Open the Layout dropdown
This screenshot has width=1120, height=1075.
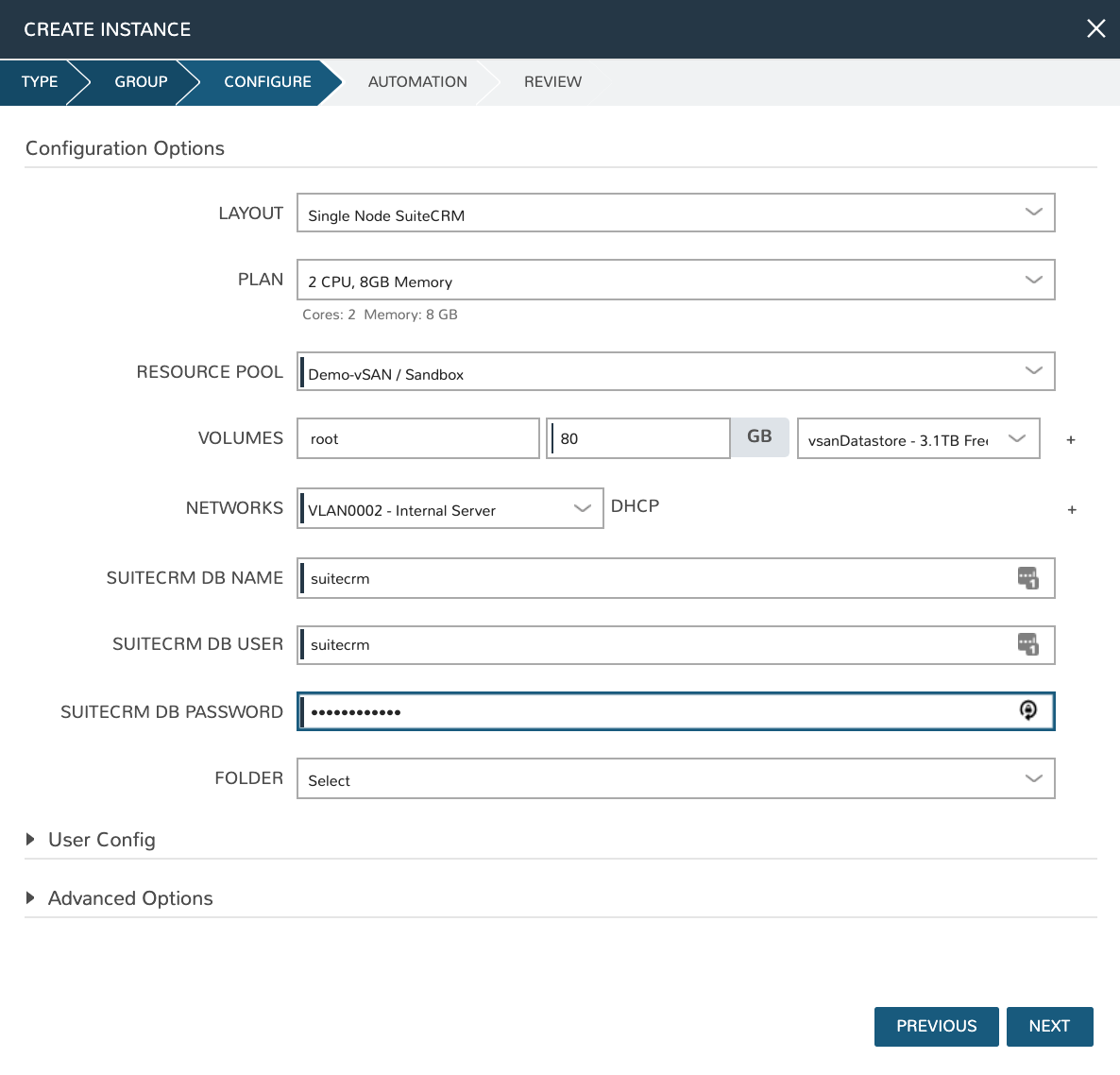click(675, 213)
